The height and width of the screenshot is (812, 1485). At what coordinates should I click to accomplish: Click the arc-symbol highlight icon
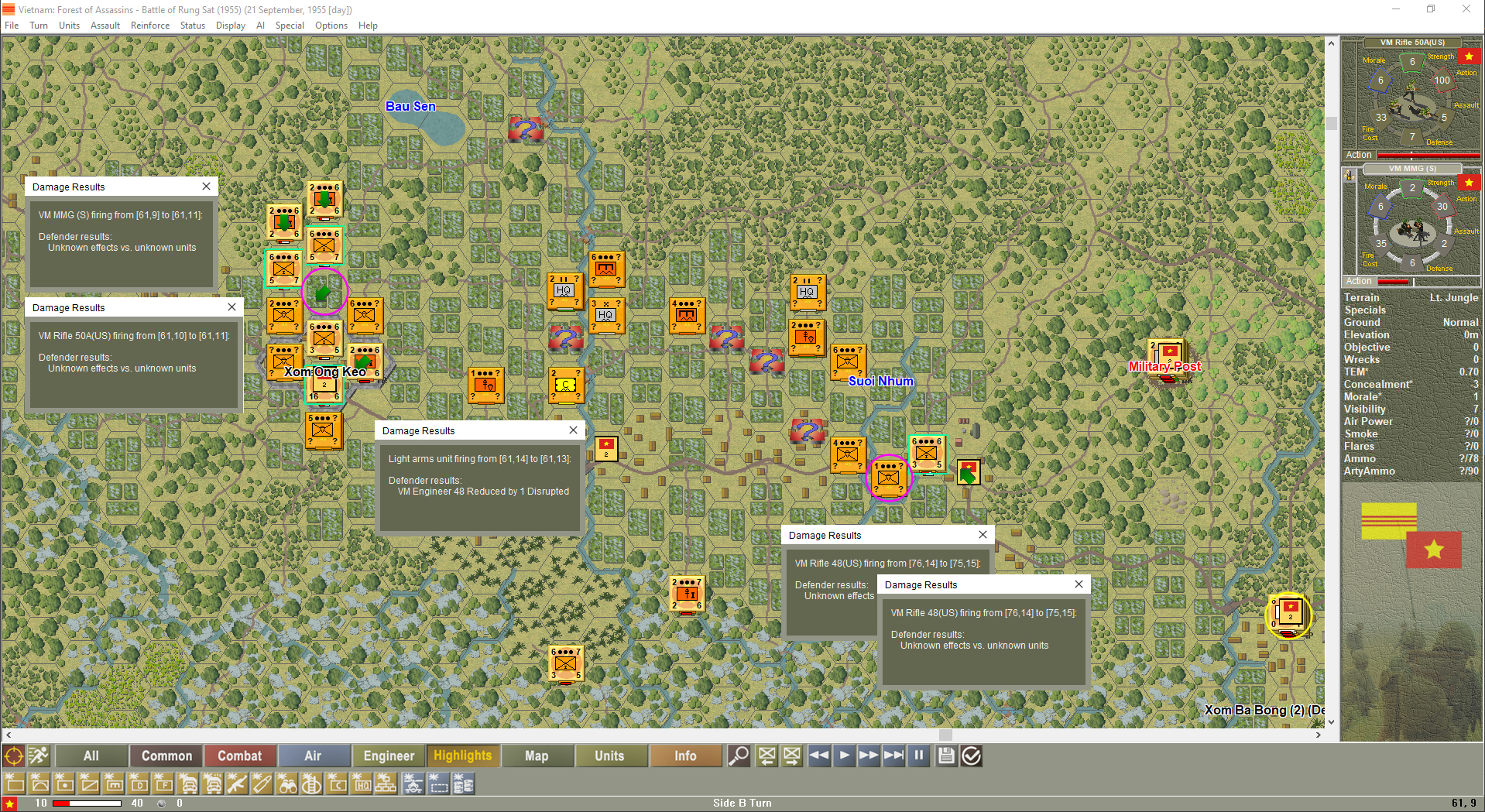[x=39, y=783]
